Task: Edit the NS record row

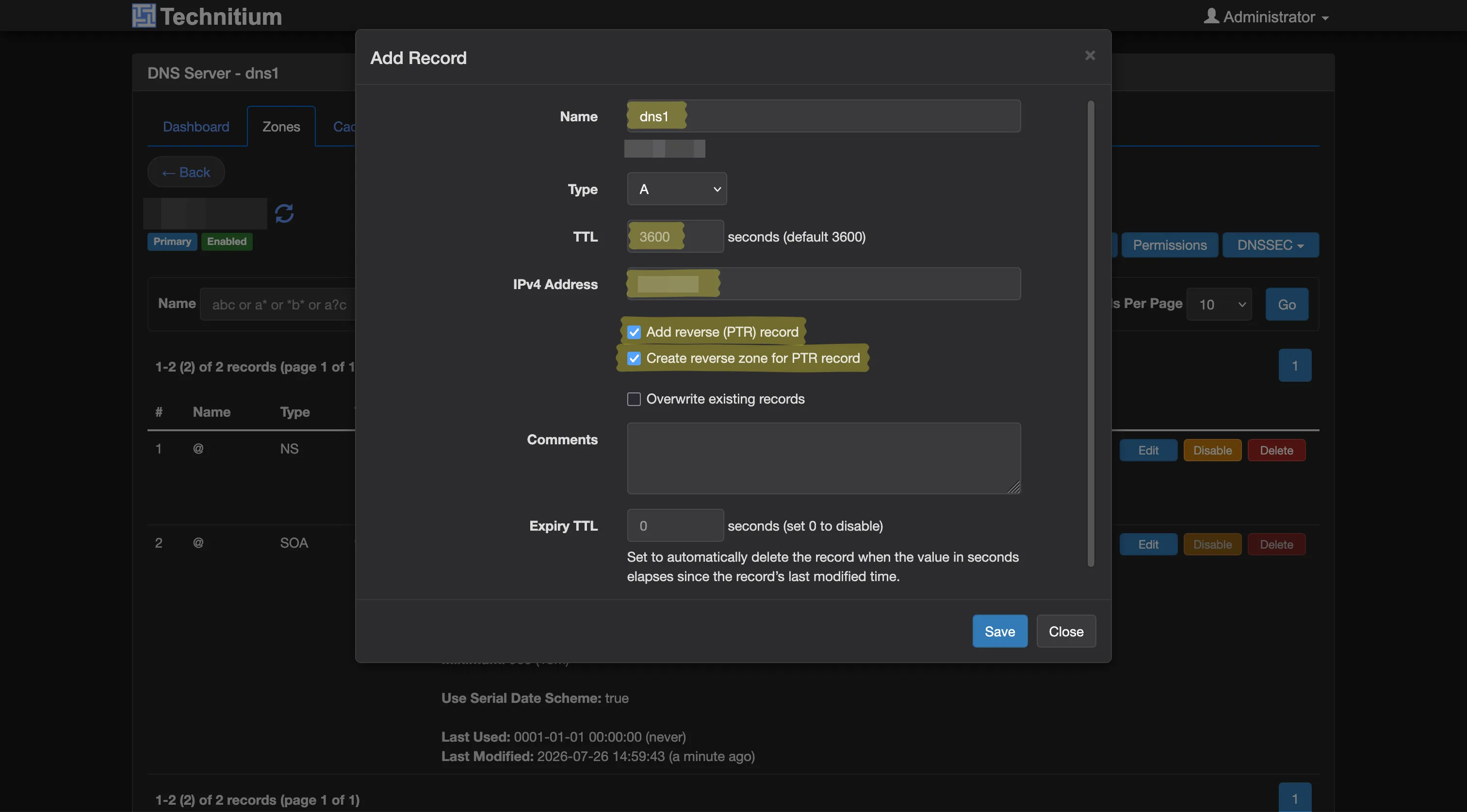Action: [1148, 451]
